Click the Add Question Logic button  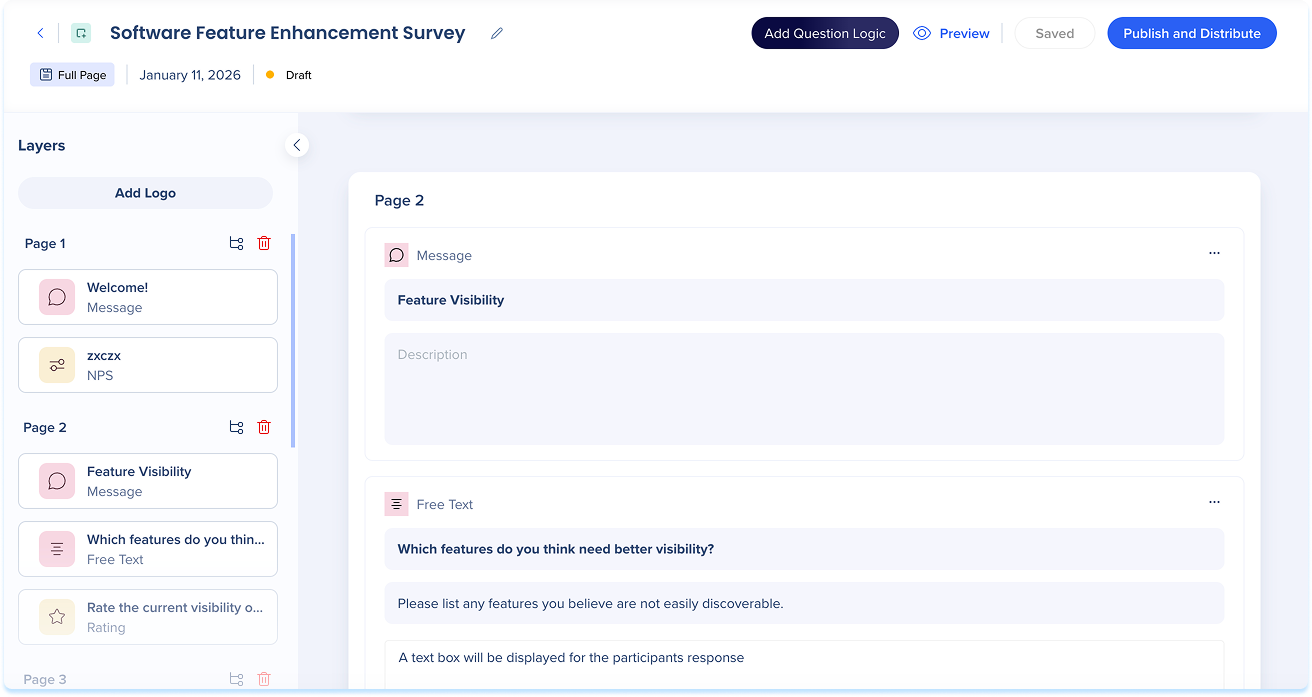[824, 33]
